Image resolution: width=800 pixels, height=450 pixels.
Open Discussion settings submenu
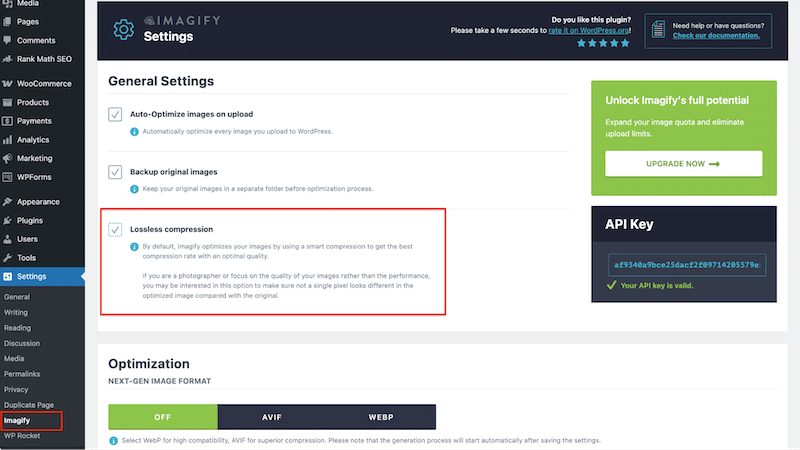click(x=21, y=343)
